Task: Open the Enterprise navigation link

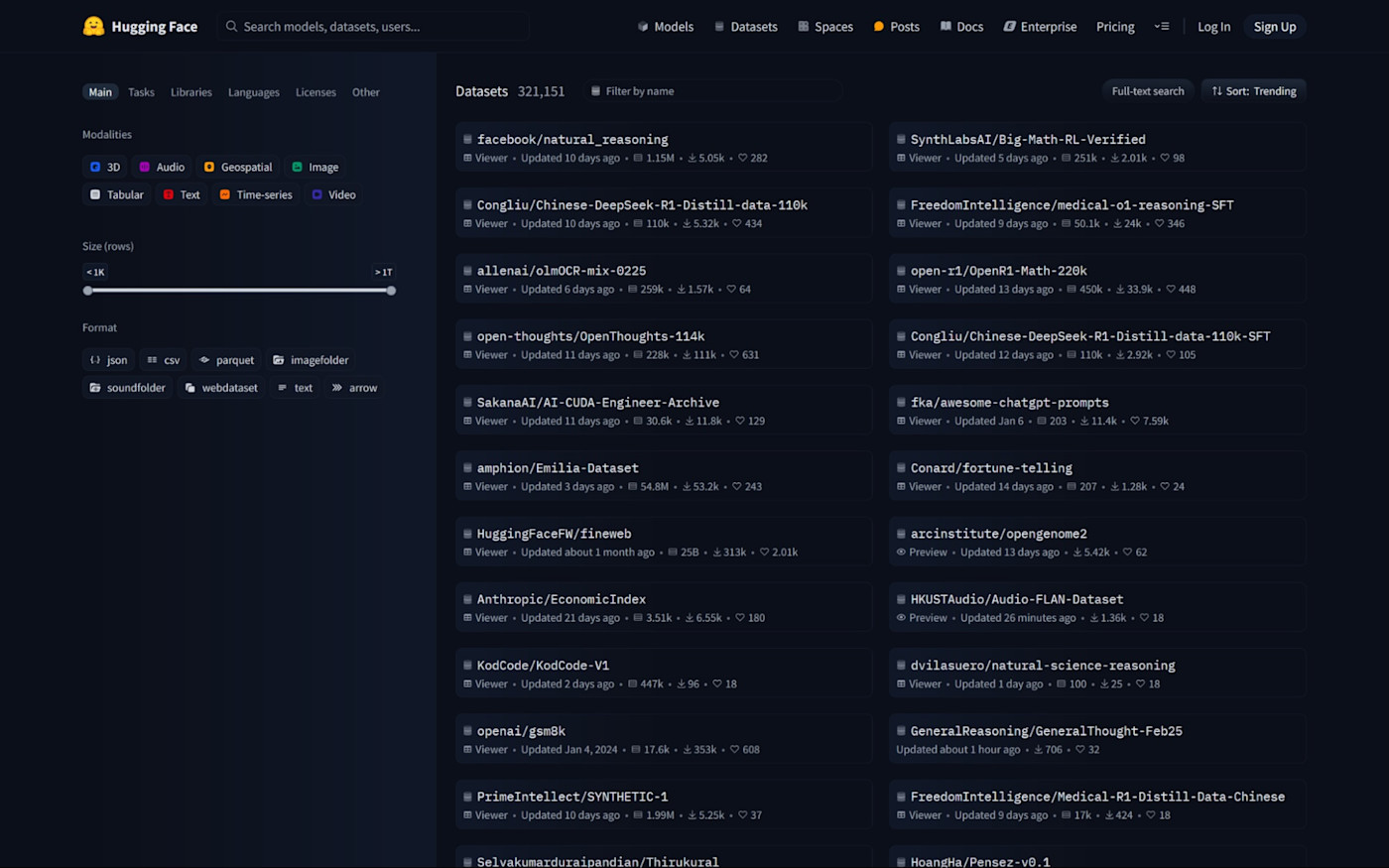Action: point(1040,27)
